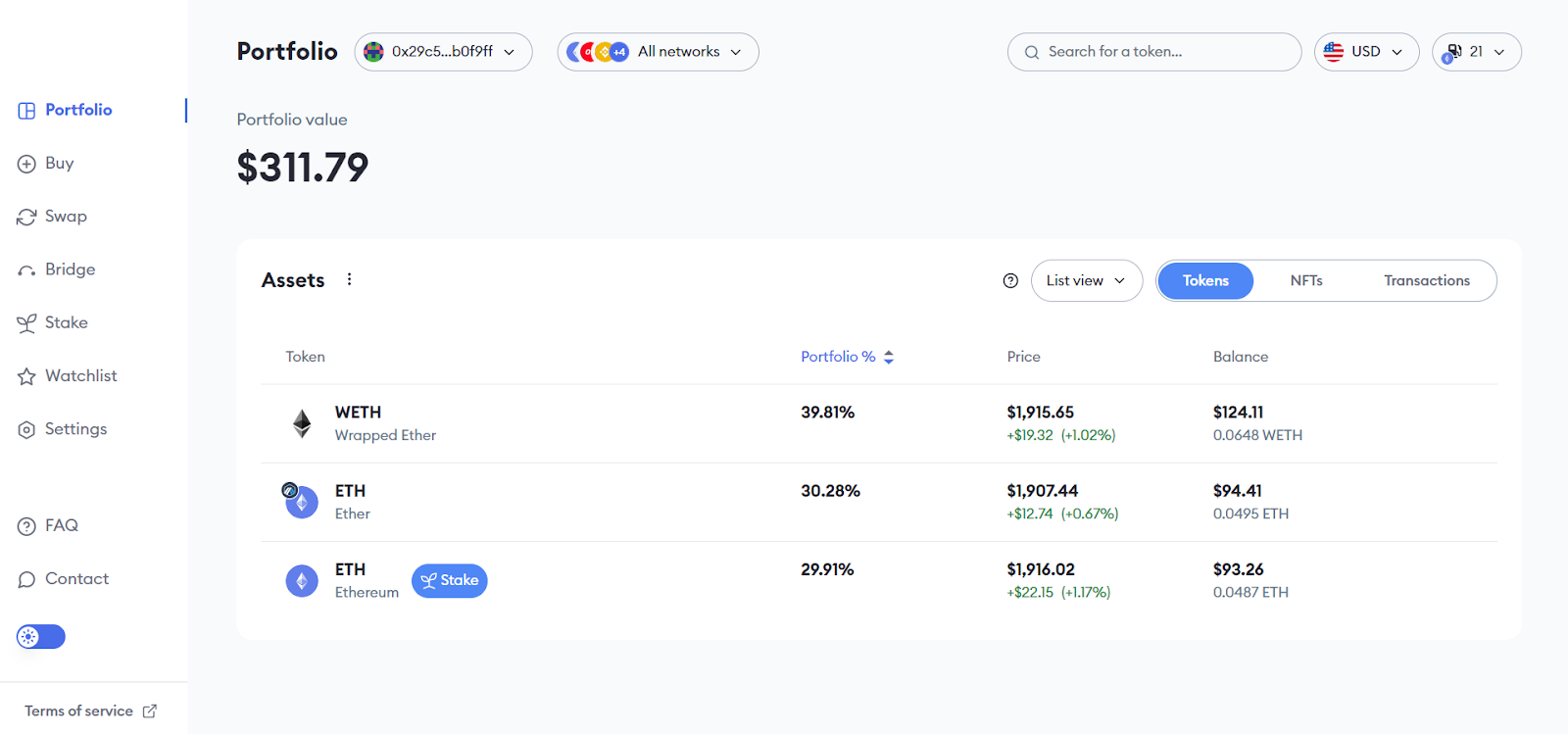Open the Watchlist page

80,375
